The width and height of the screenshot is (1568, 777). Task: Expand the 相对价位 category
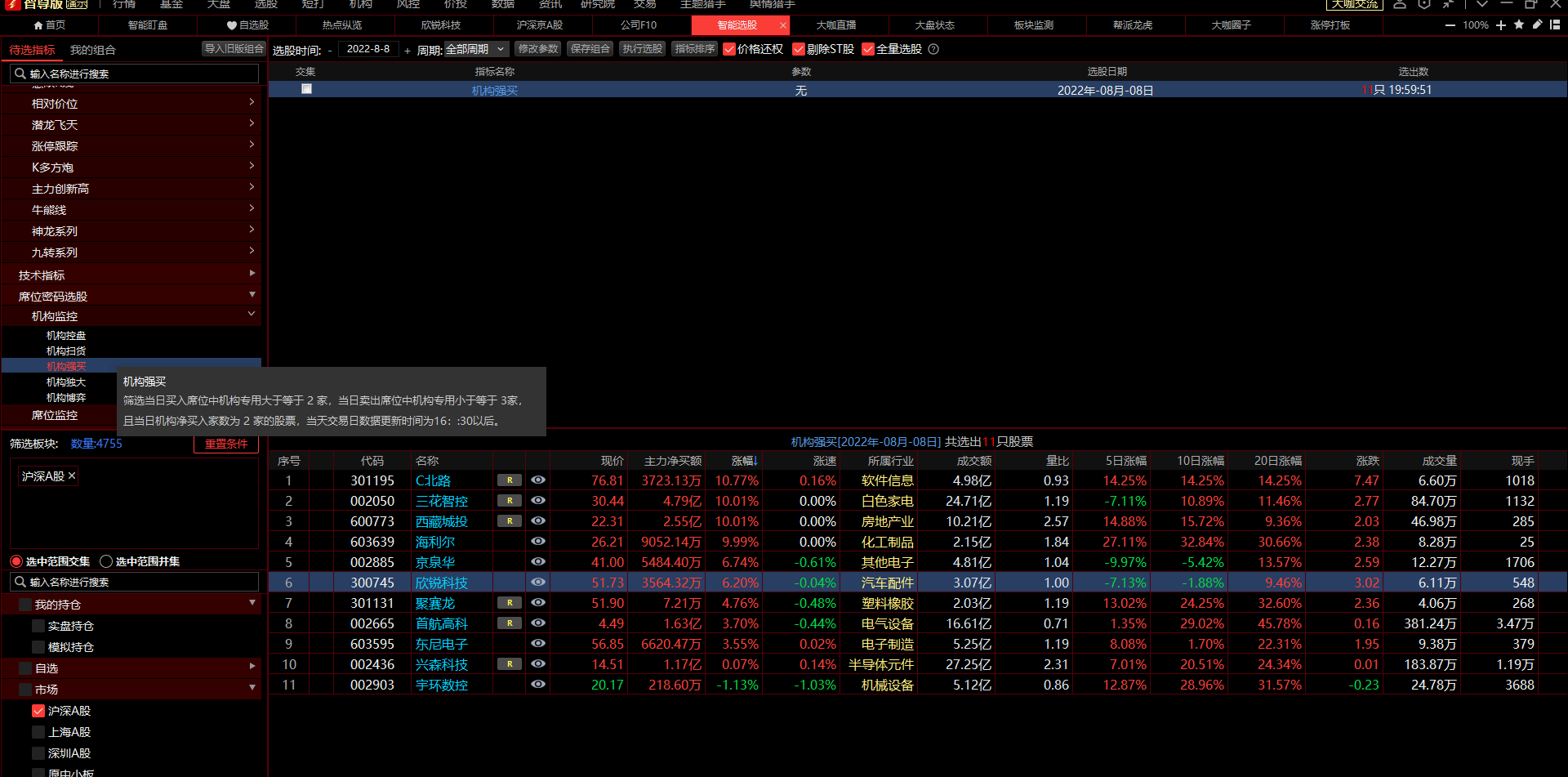coord(252,102)
